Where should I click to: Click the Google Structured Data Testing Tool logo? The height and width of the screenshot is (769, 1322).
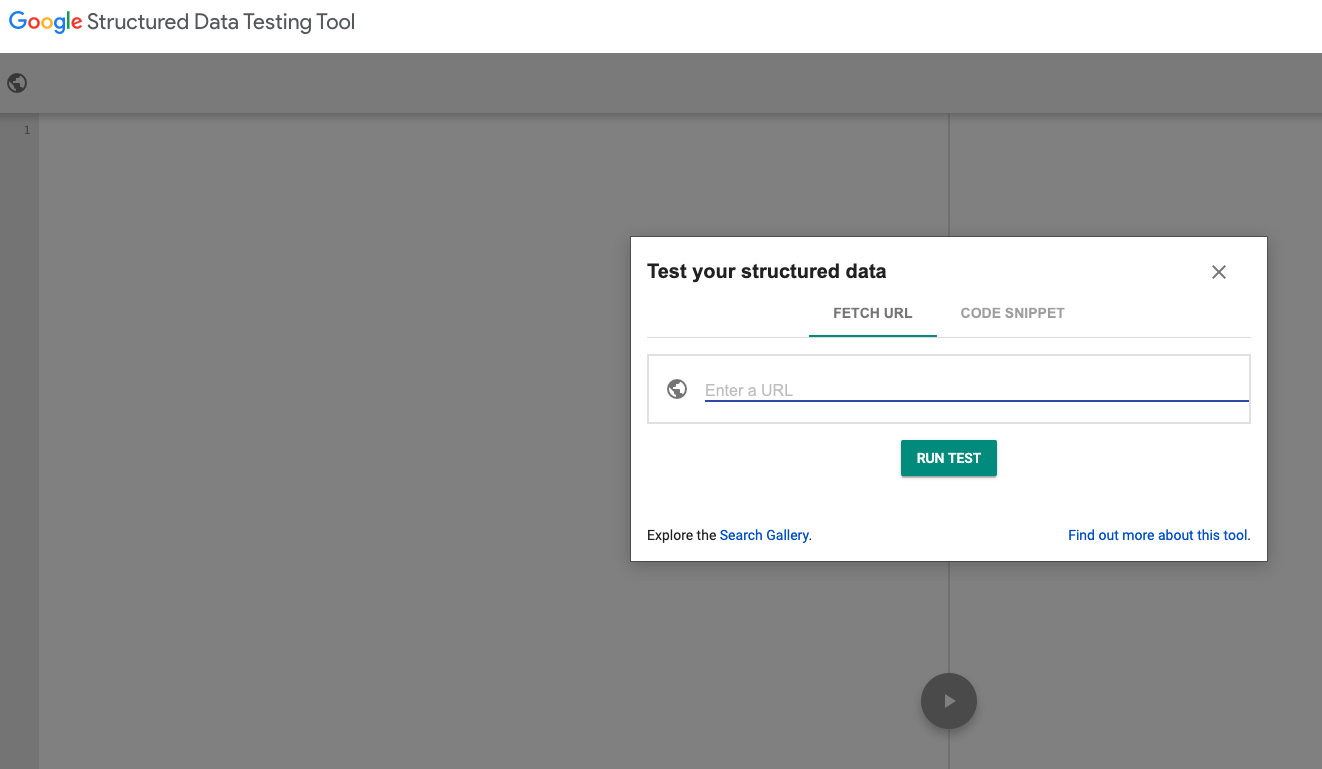(182, 22)
